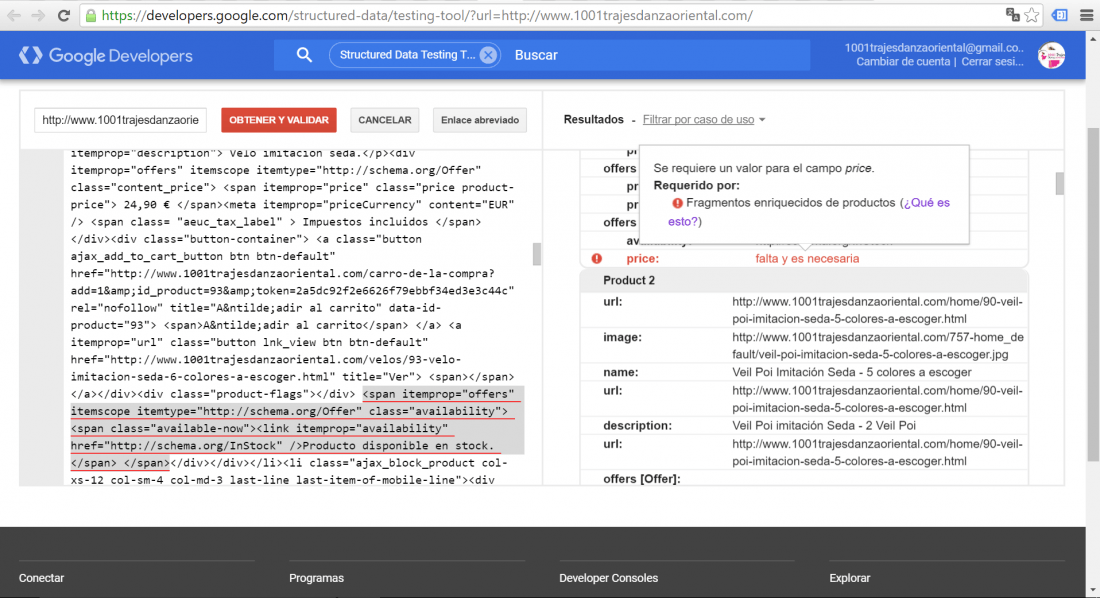This screenshot has height=598, width=1100.
Task: Click the page scrollbar up arrow
Action: (x=1092, y=38)
